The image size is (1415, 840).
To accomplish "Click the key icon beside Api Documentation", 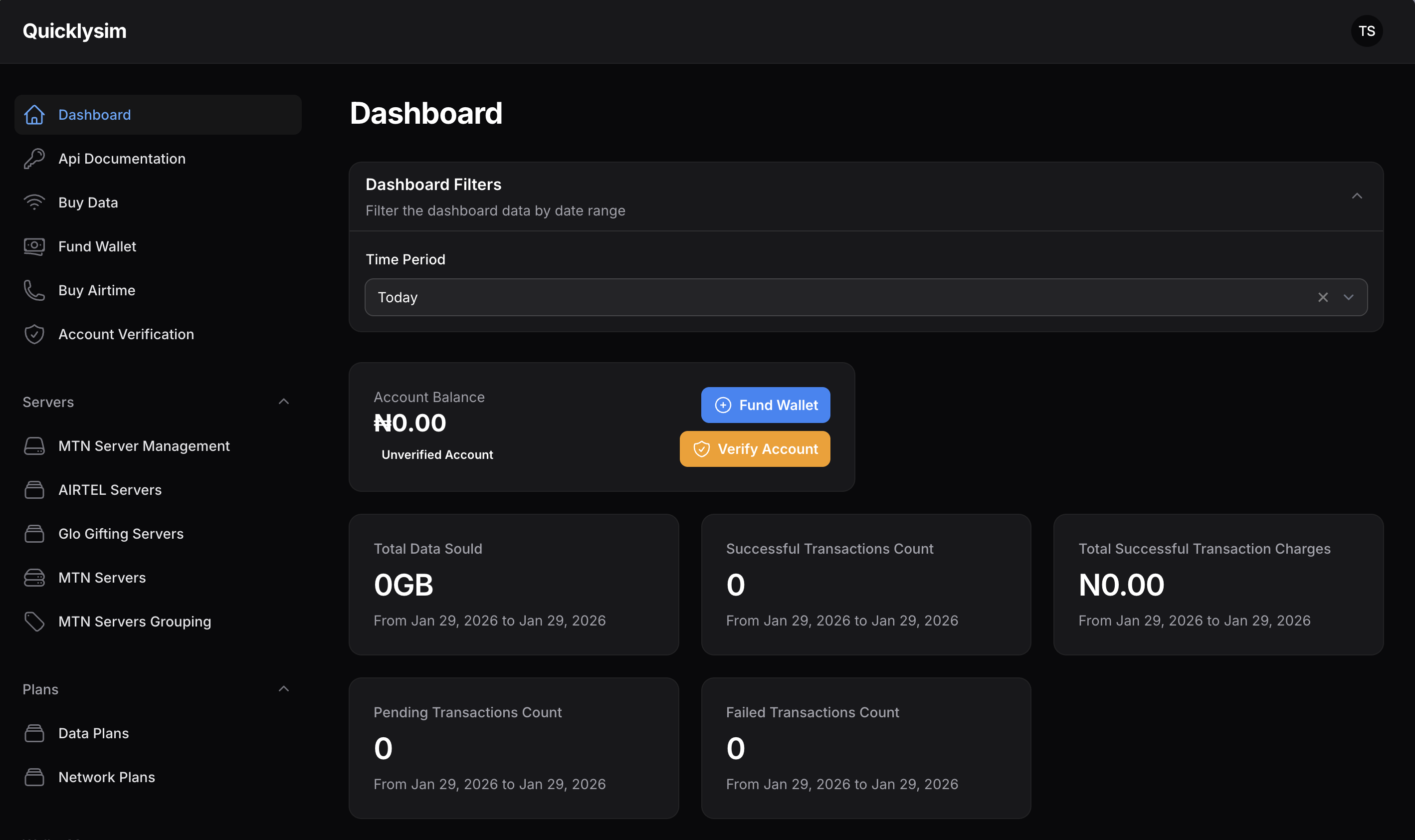I will pos(34,159).
